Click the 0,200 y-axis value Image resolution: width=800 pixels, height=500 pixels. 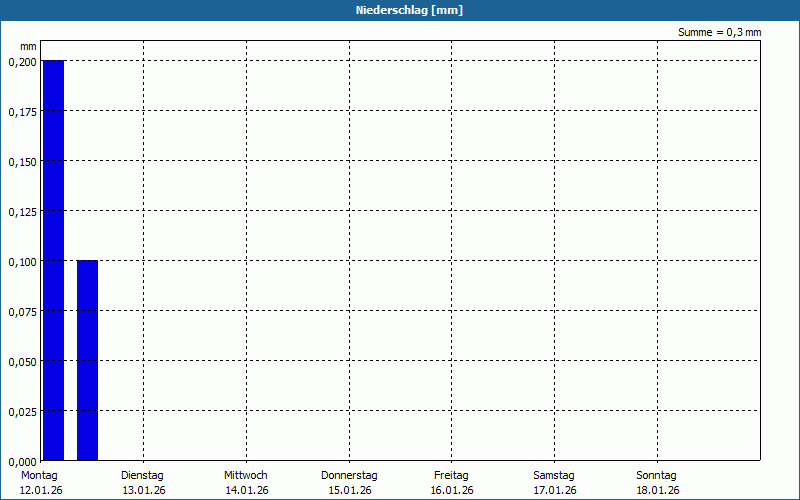(x=23, y=62)
